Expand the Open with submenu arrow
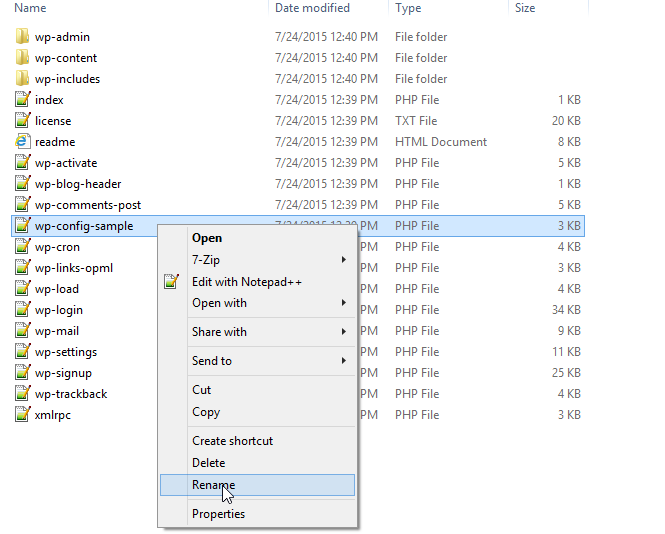This screenshot has height=534, width=665. coord(344,302)
